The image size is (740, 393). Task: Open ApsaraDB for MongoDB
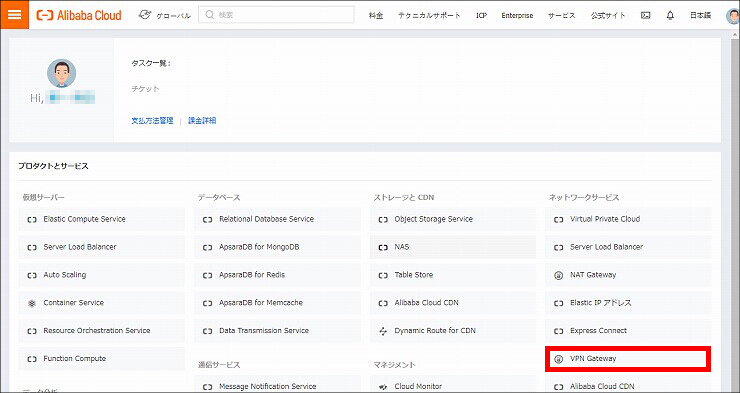pyautogui.click(x=278, y=247)
